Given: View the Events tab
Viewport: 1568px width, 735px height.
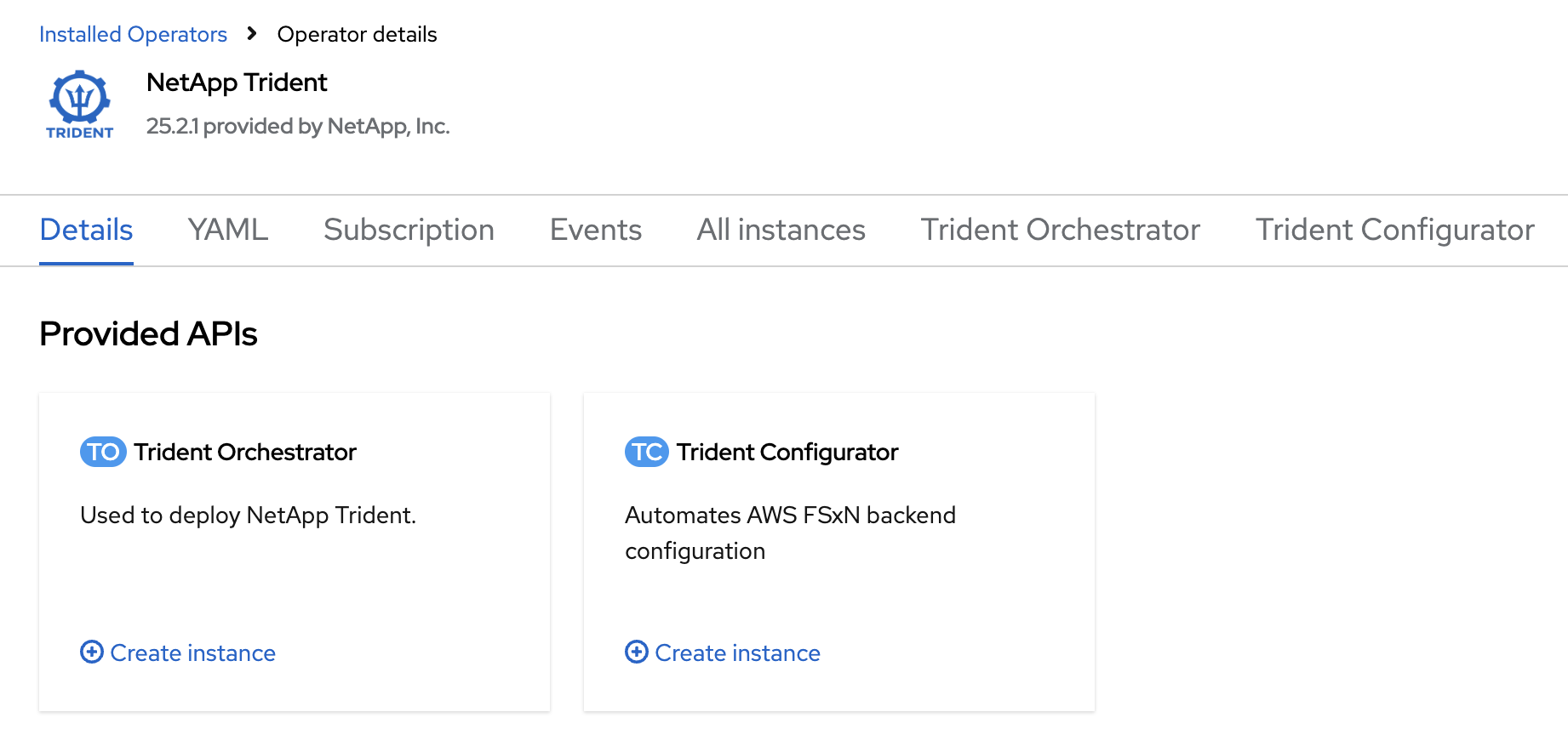Looking at the screenshot, I should (x=596, y=230).
